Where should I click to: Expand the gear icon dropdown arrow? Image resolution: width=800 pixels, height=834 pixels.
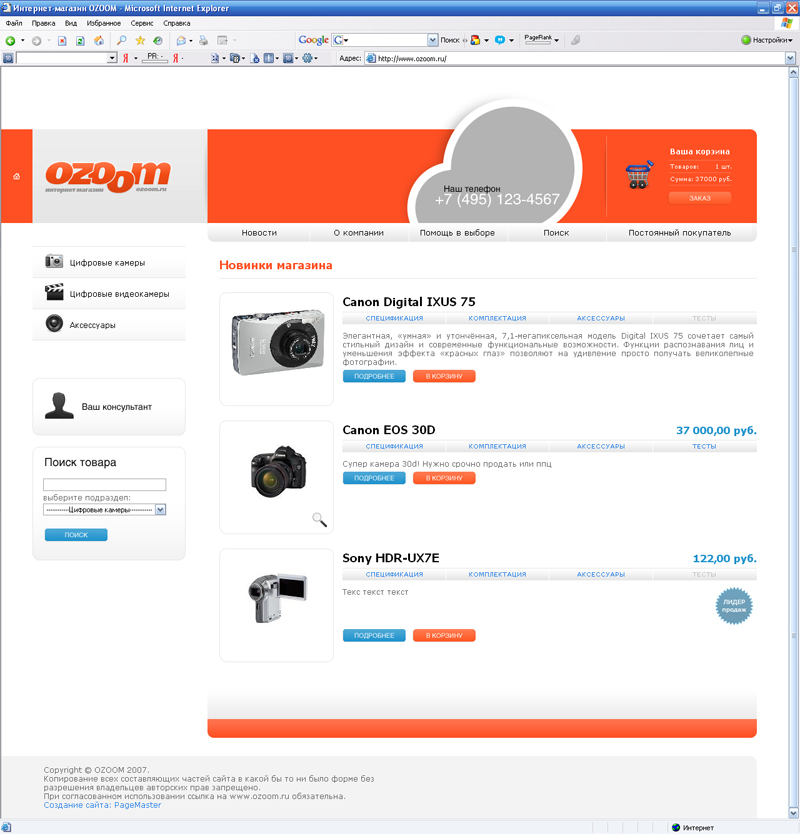pyautogui.click(x=315, y=58)
